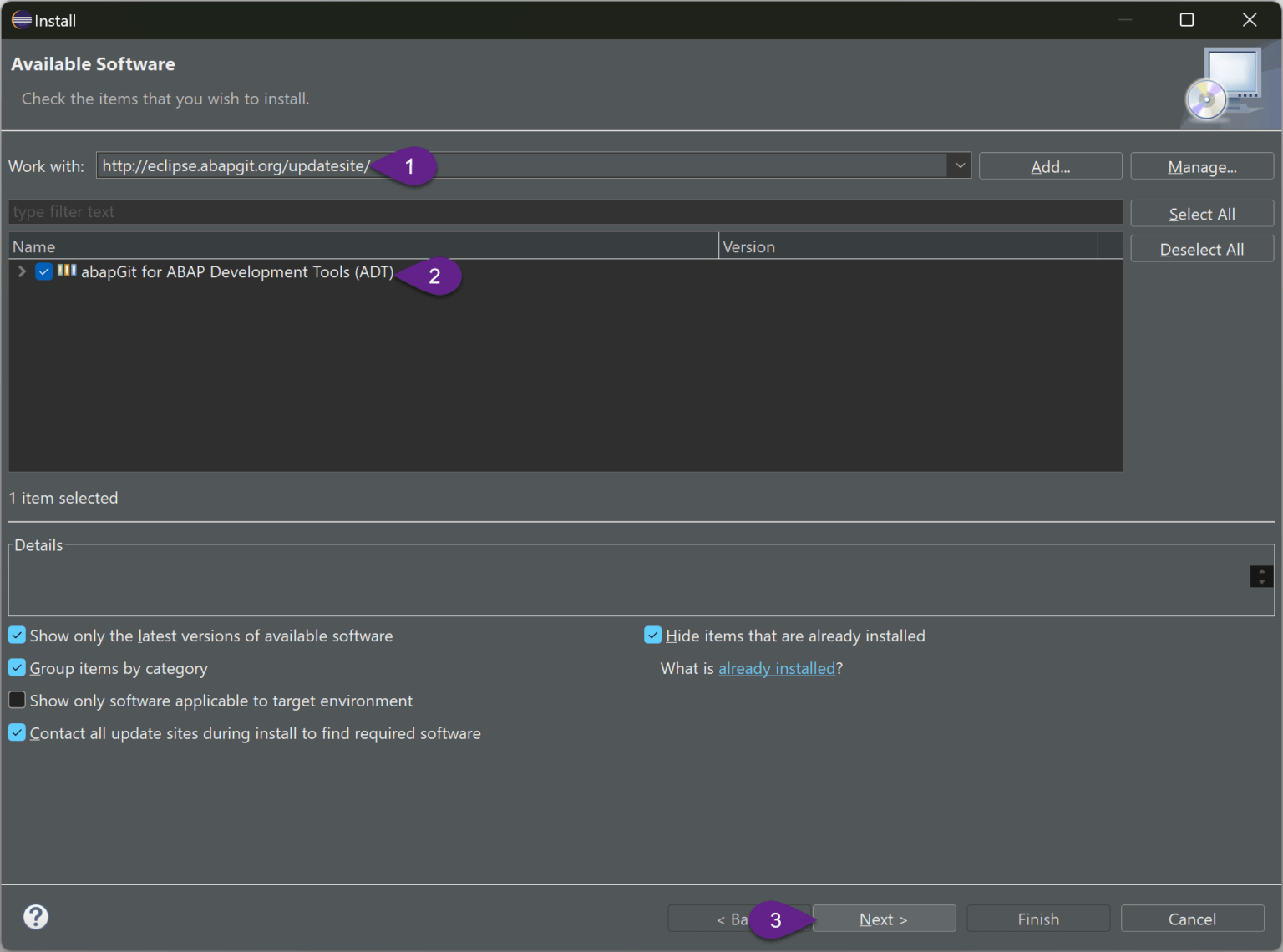This screenshot has width=1283, height=952.
Task: Uncheck abapGit for ABAP Development Tools (ADT)
Action: [43, 271]
